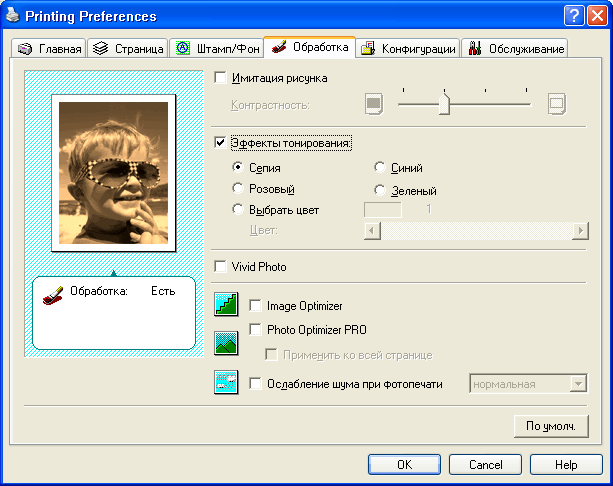Click the high contrast icon right of slider

556,103
